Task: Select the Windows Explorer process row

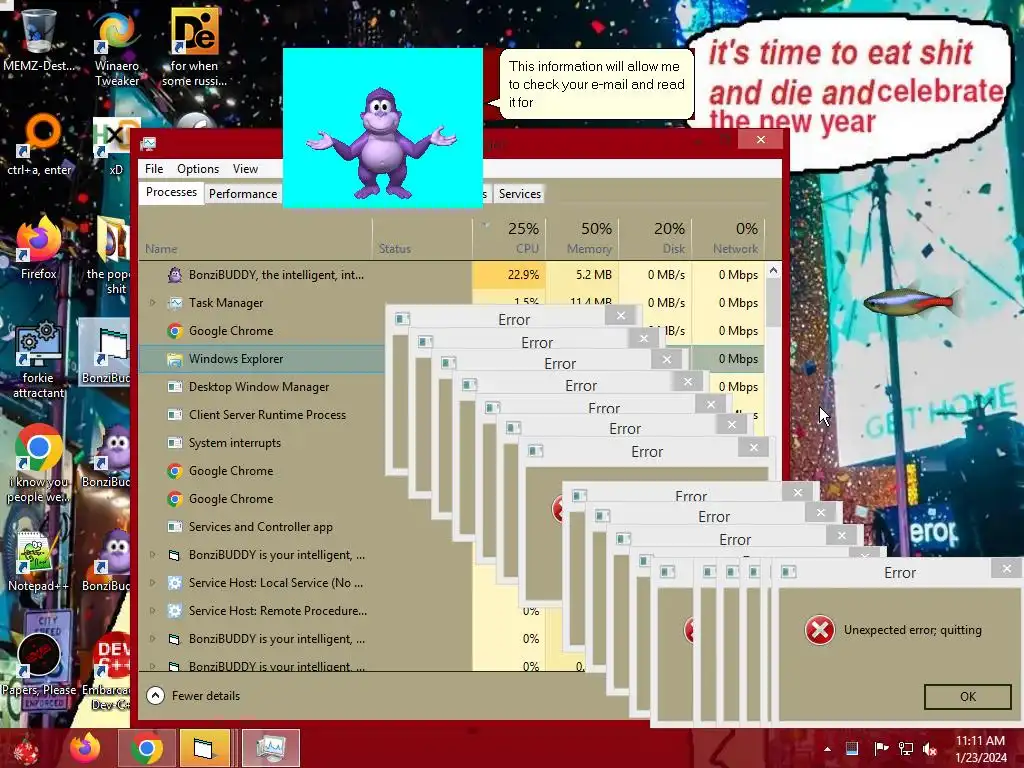Action: (x=261, y=359)
